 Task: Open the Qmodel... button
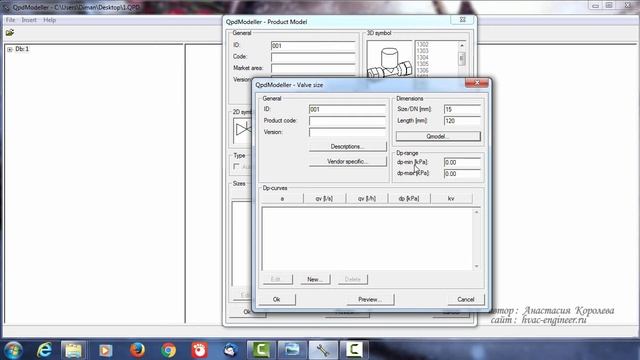pos(438,136)
